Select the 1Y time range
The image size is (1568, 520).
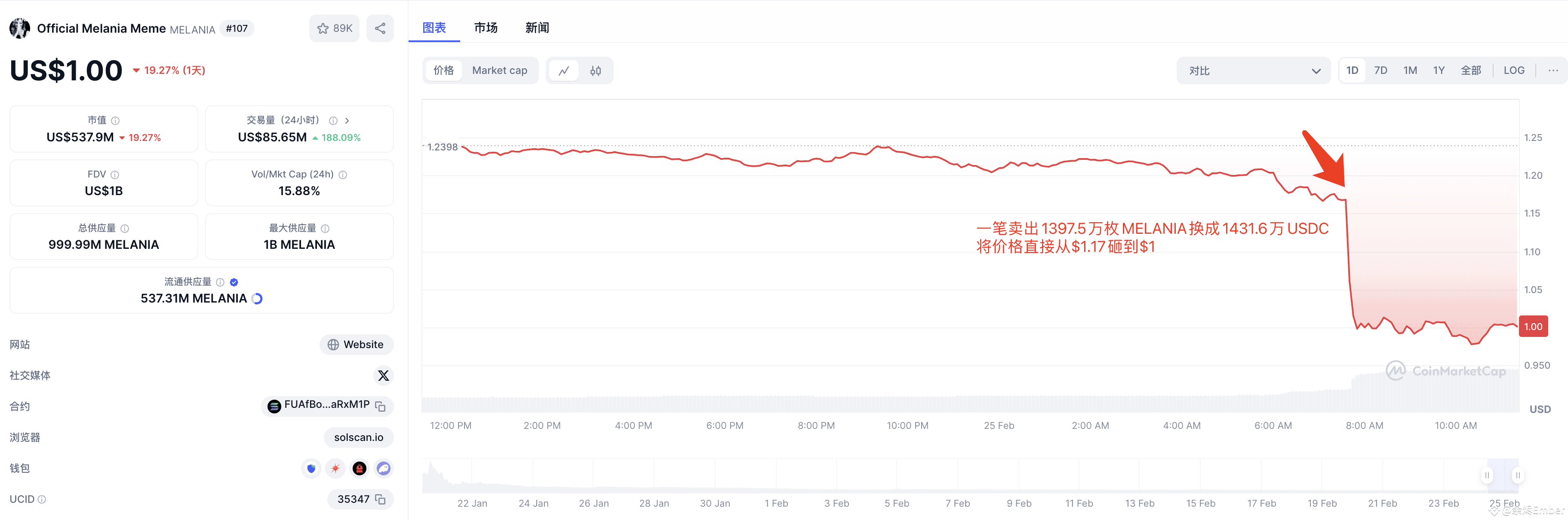tap(1439, 70)
